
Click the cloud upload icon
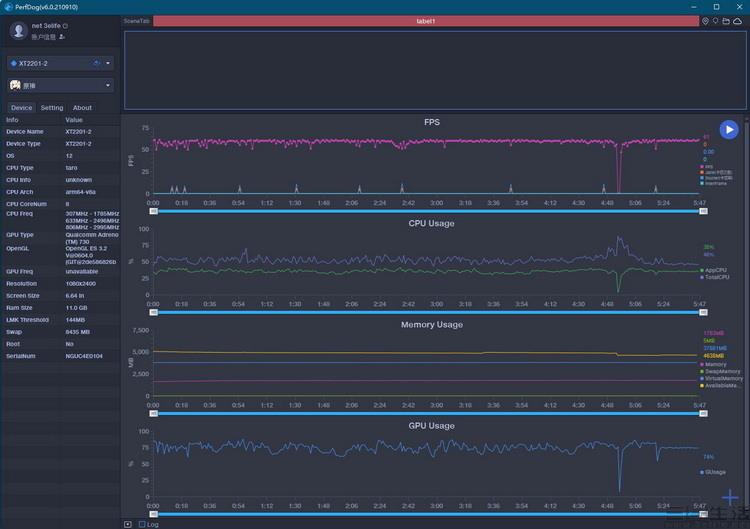tap(737, 21)
